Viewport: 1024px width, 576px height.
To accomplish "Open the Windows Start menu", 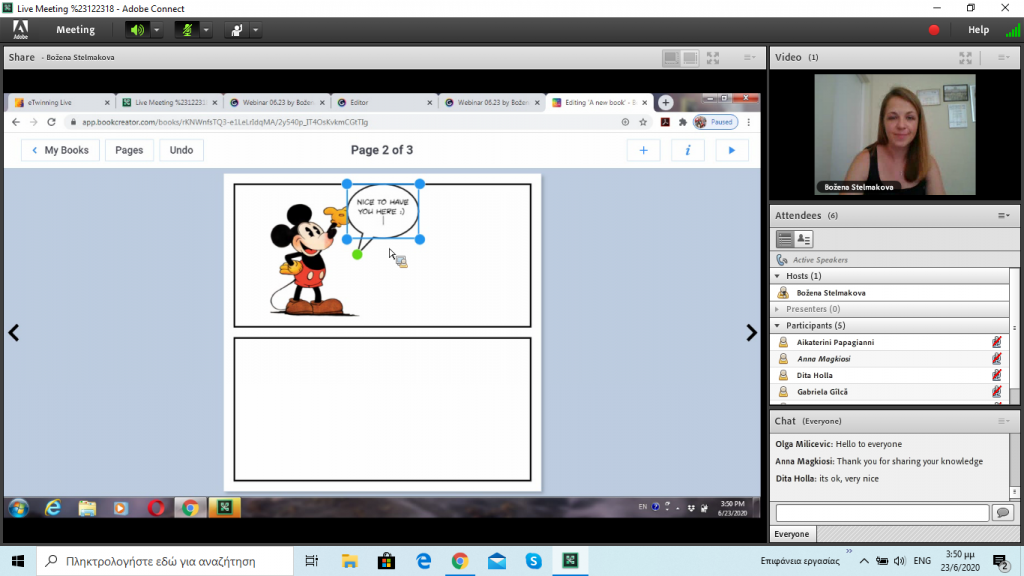I will (18, 561).
